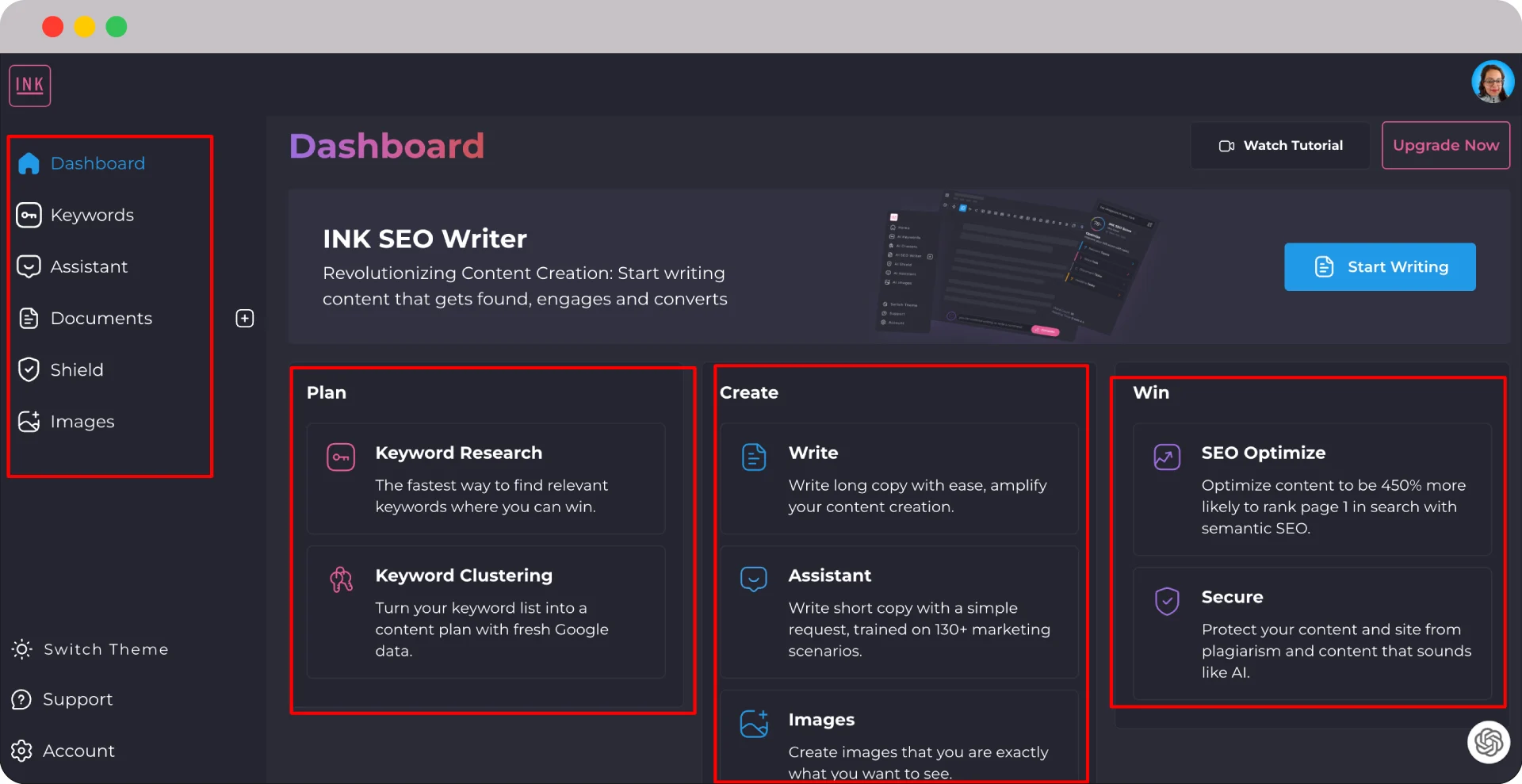Screen dimensions: 1522x784
Task: Select the Assistant card title in Create
Action: click(830, 576)
